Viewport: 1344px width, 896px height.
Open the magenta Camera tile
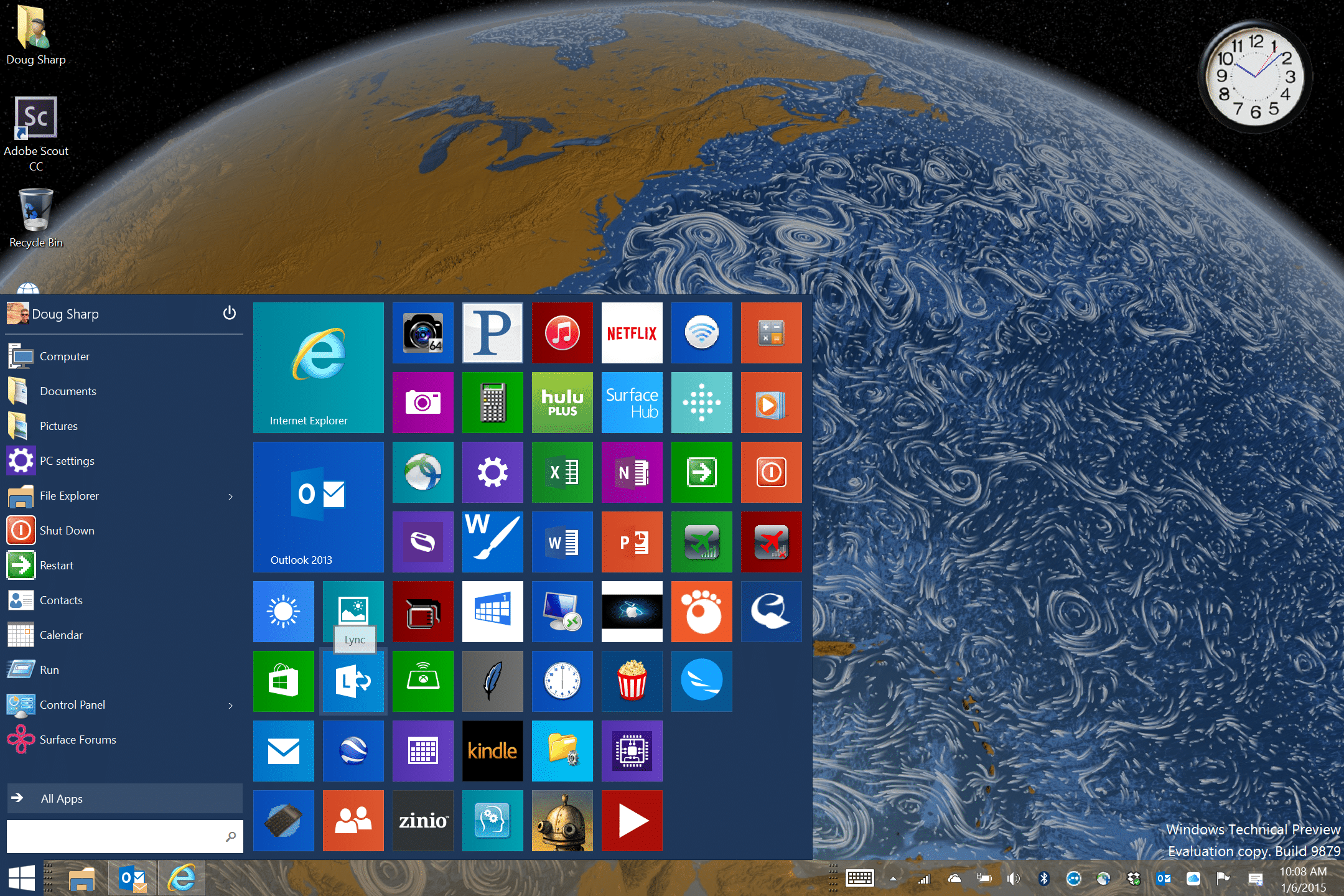423,403
